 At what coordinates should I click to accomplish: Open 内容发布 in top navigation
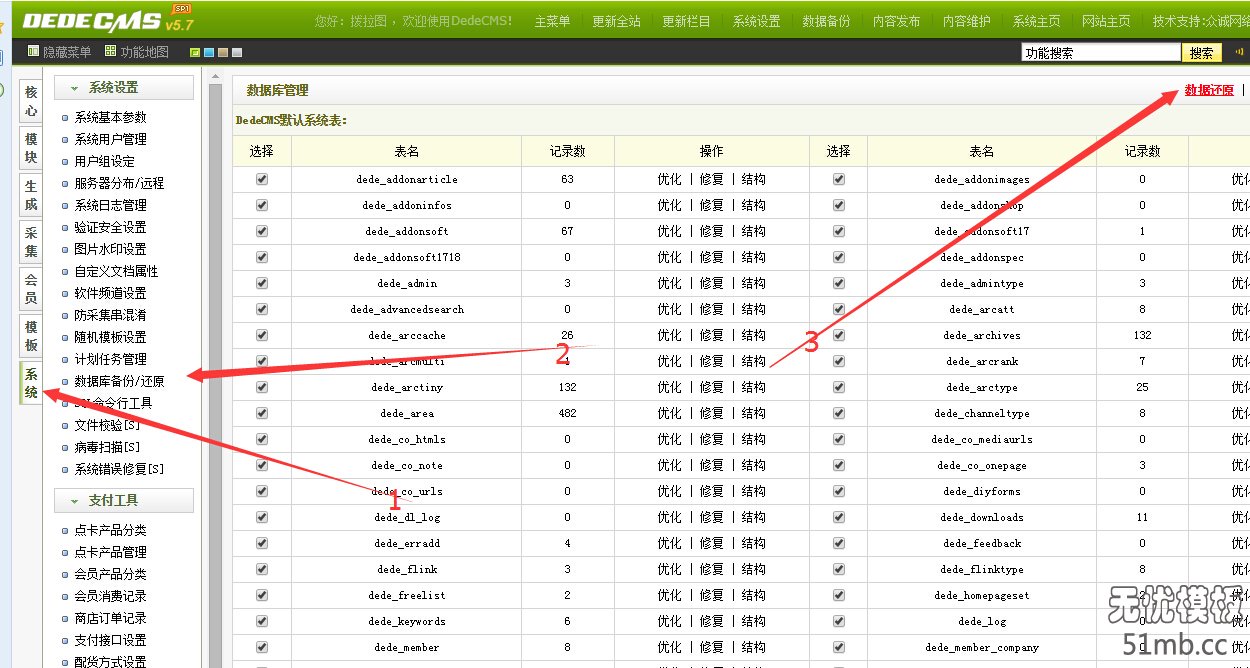coord(896,21)
